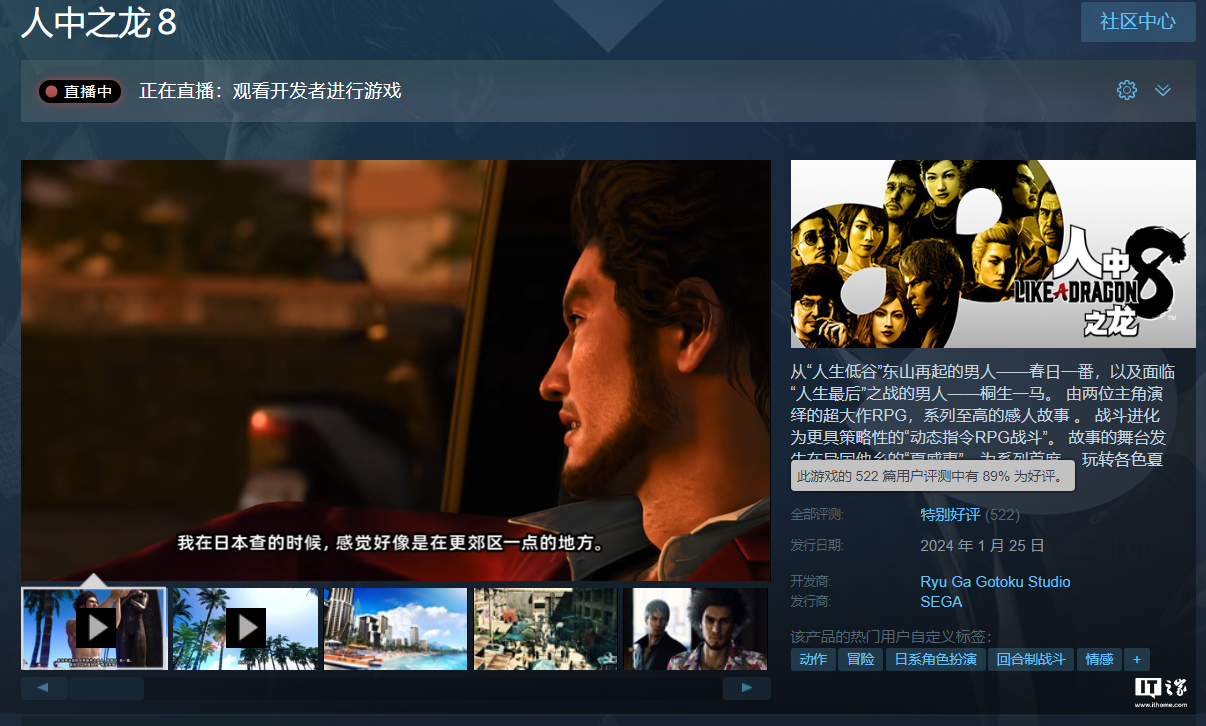Select the beach hotel screenshot thumbnail

395,629
